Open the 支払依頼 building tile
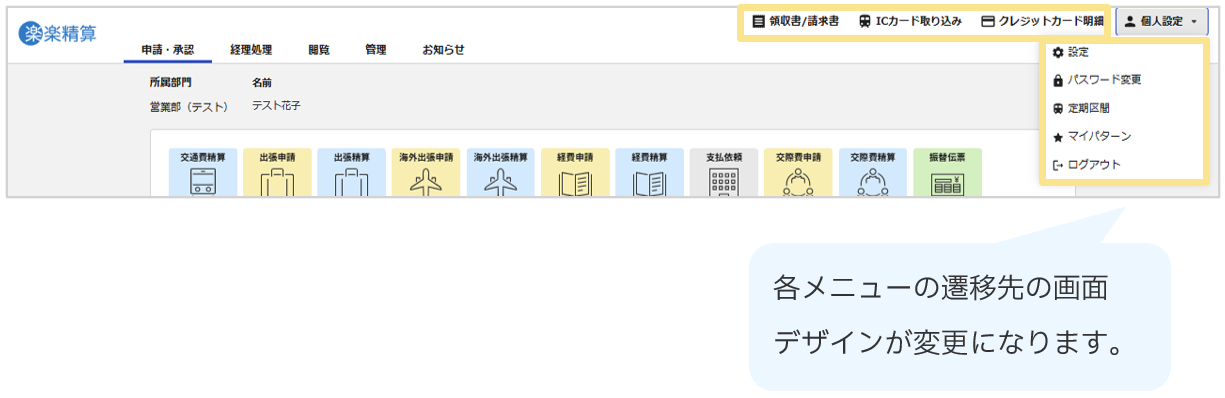The width and height of the screenshot is (1225, 398). [x=724, y=173]
